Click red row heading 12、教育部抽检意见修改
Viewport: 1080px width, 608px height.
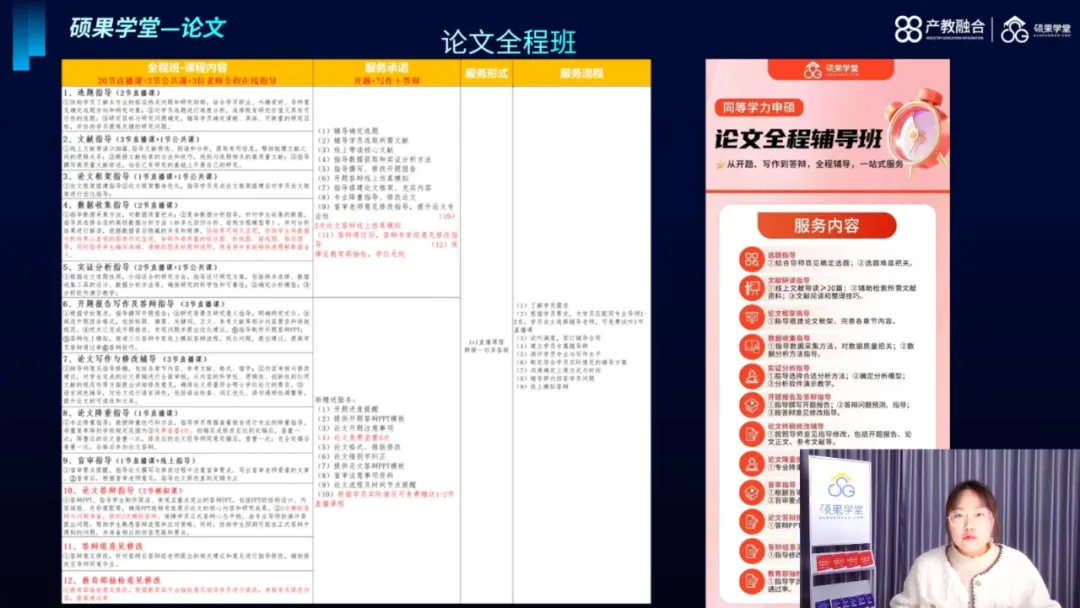tap(112, 580)
